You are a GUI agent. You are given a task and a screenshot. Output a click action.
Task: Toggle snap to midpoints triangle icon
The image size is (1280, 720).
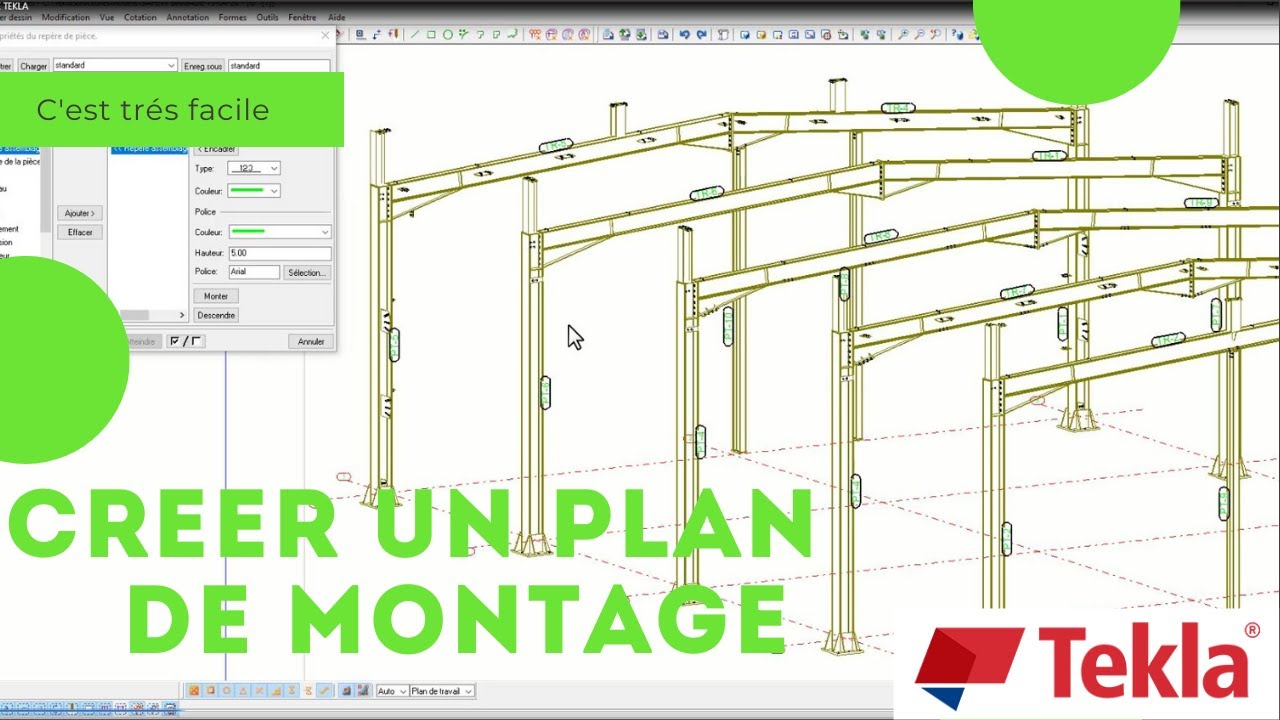click(242, 690)
